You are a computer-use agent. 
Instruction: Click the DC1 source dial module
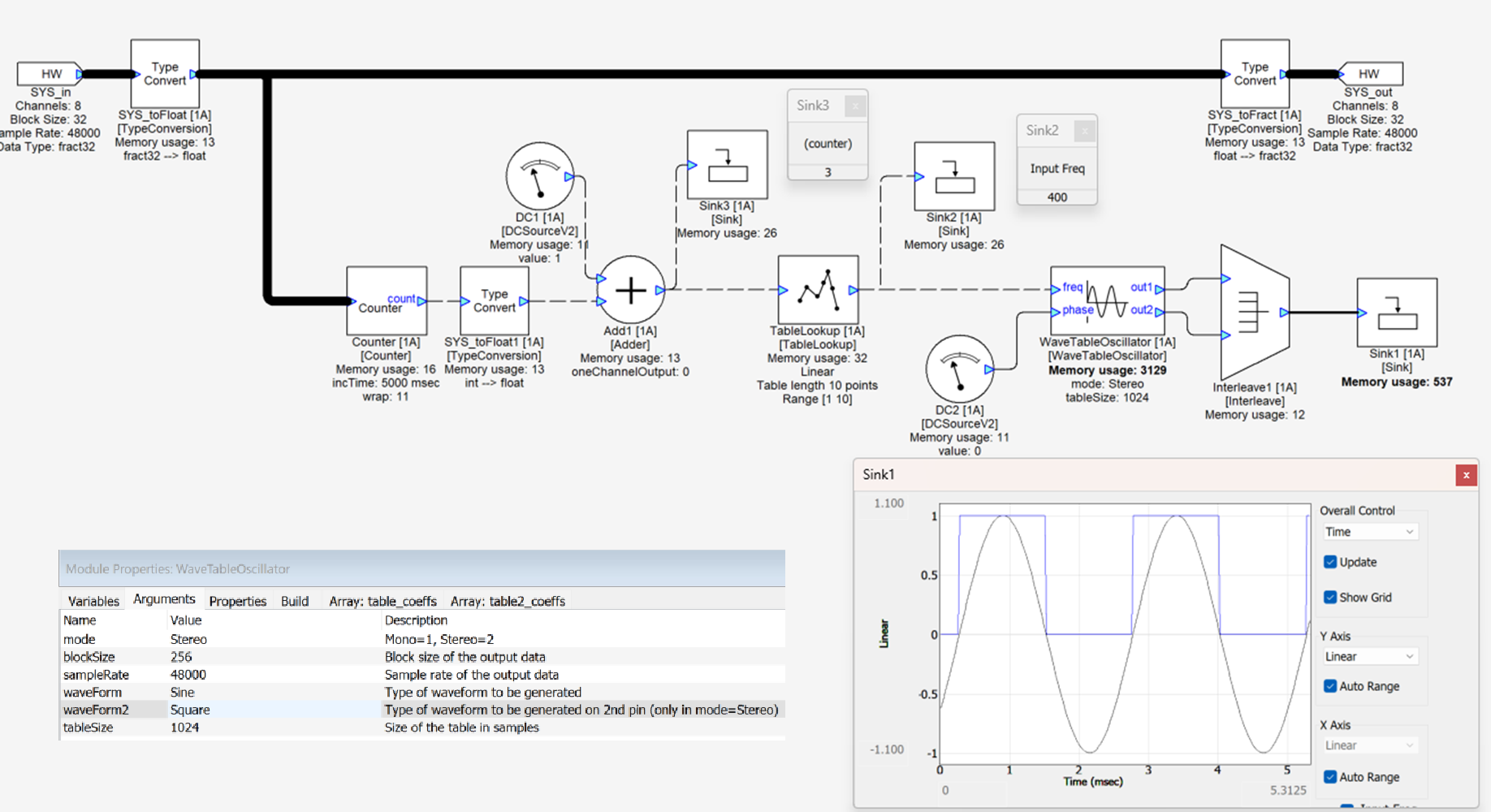(539, 176)
